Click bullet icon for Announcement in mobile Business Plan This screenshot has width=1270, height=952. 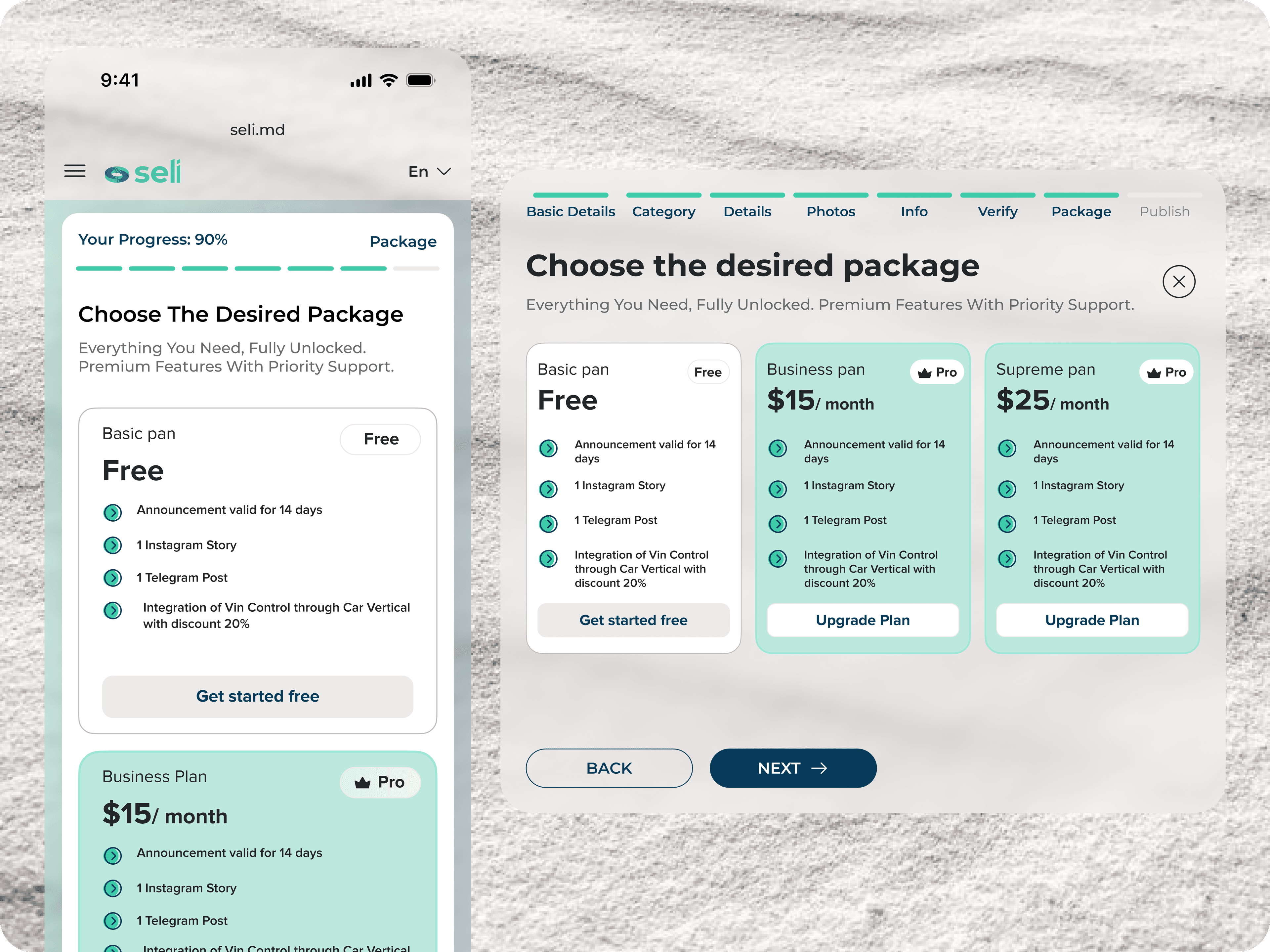[x=112, y=855]
